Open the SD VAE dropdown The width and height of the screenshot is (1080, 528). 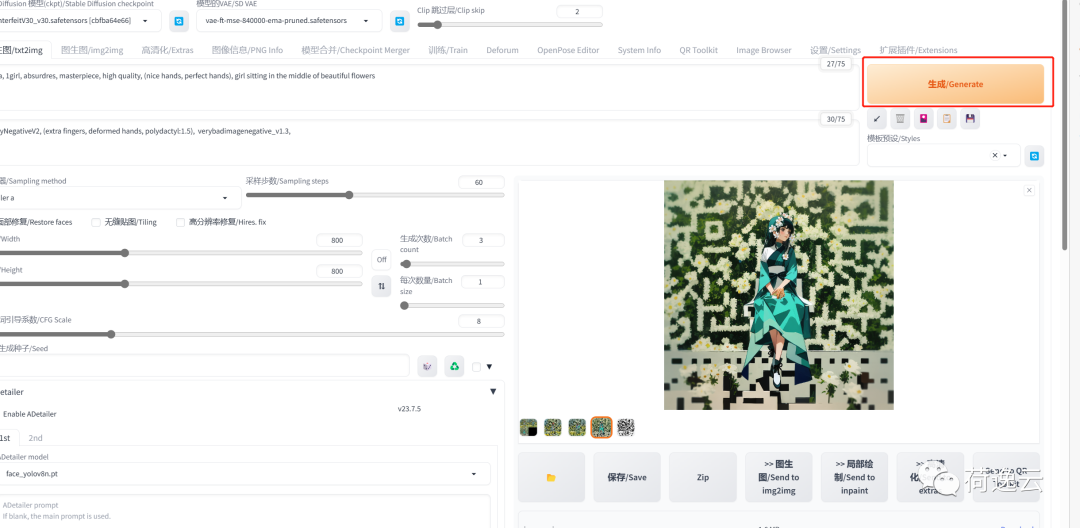click(x=288, y=20)
